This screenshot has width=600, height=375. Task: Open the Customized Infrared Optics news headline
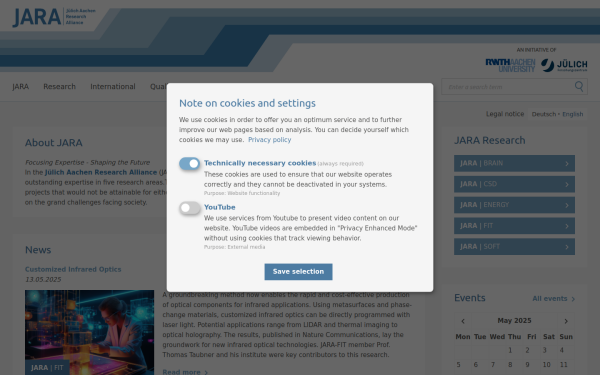point(73,269)
